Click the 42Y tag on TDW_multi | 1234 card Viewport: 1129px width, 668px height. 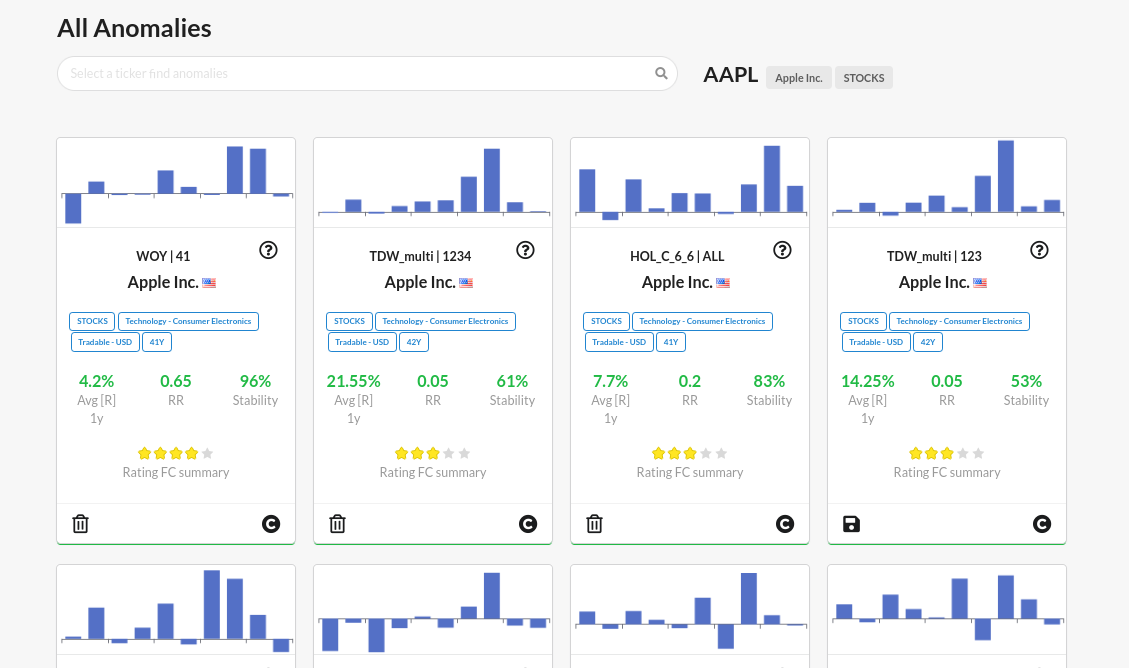point(414,342)
